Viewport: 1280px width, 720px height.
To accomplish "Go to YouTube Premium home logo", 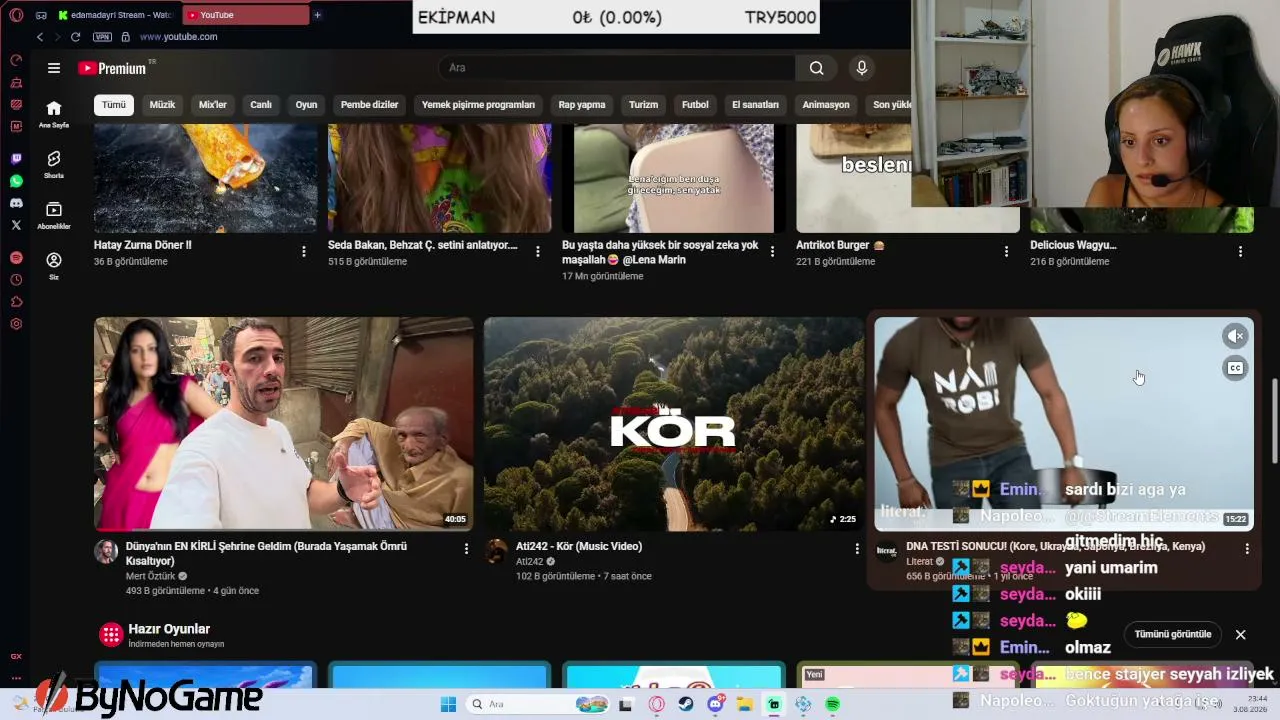I will coord(113,68).
